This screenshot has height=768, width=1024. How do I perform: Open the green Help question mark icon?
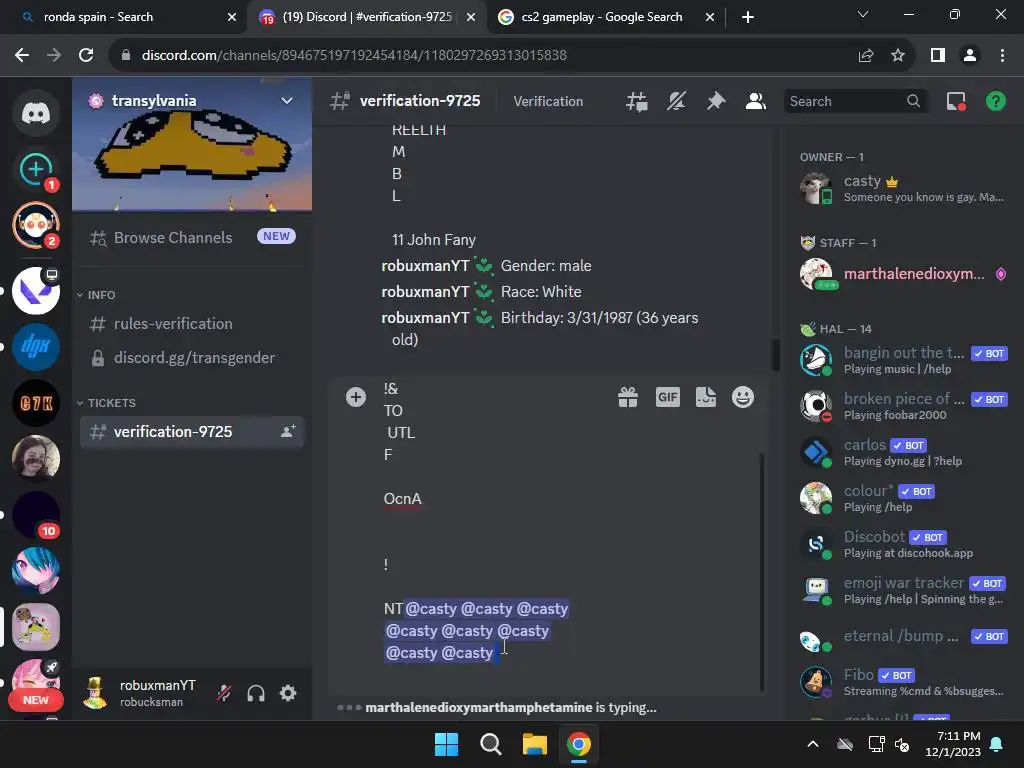click(995, 101)
